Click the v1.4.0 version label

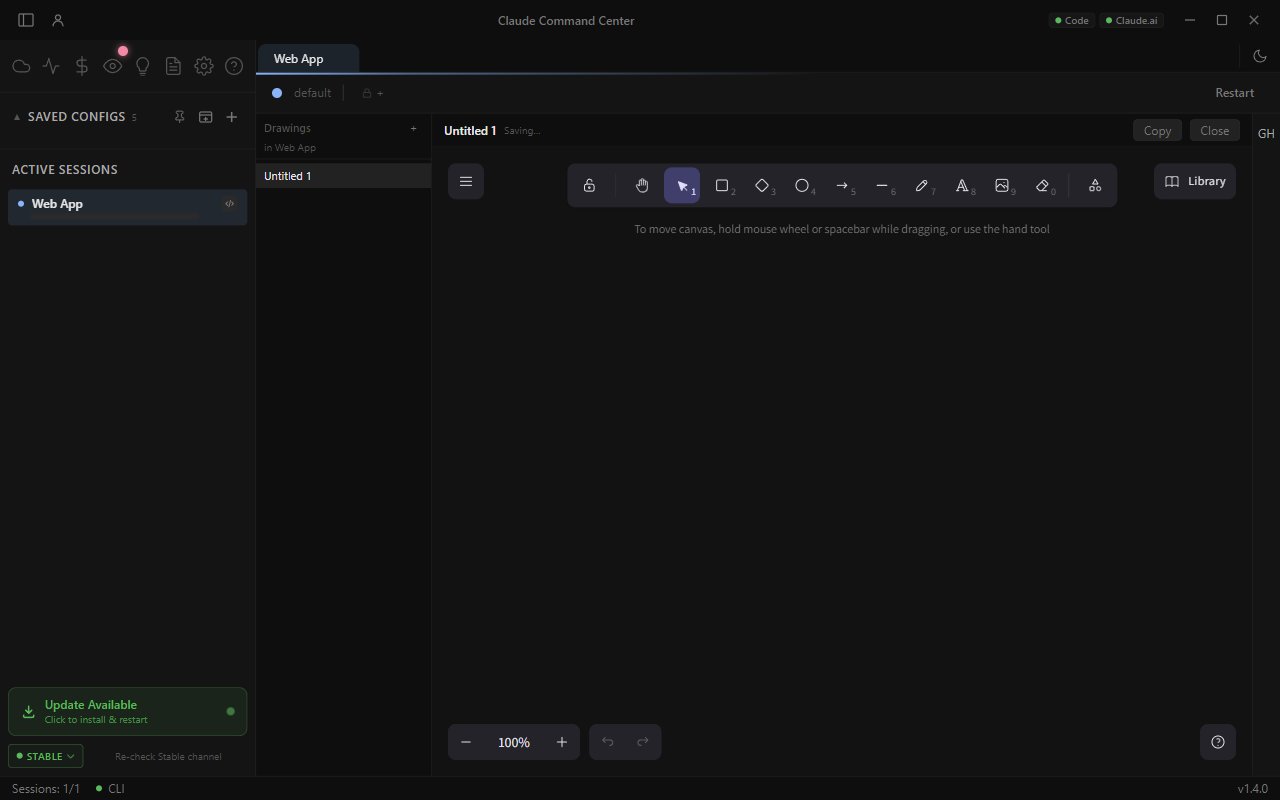(1252, 789)
